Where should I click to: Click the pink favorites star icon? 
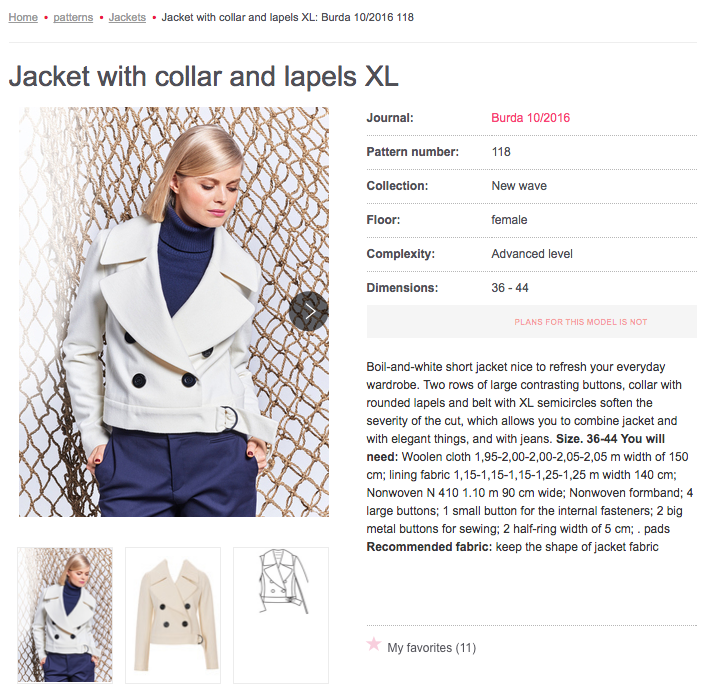[373, 643]
